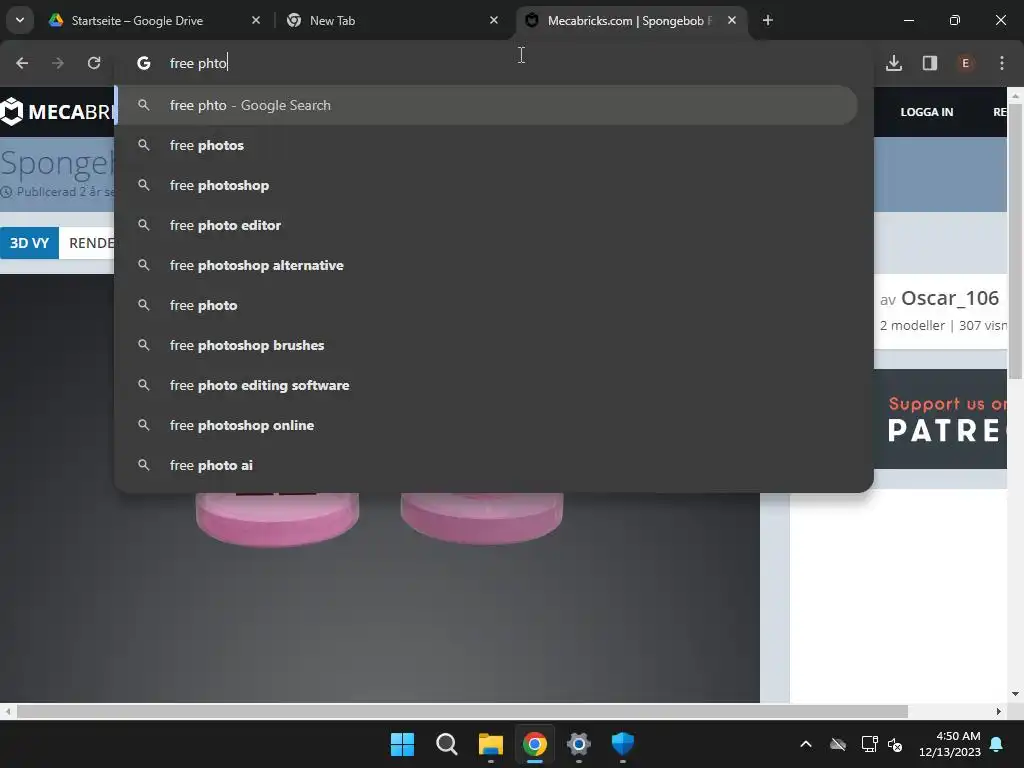Switch to the New Tab tab
Image resolution: width=1024 pixels, height=768 pixels.
(392, 20)
